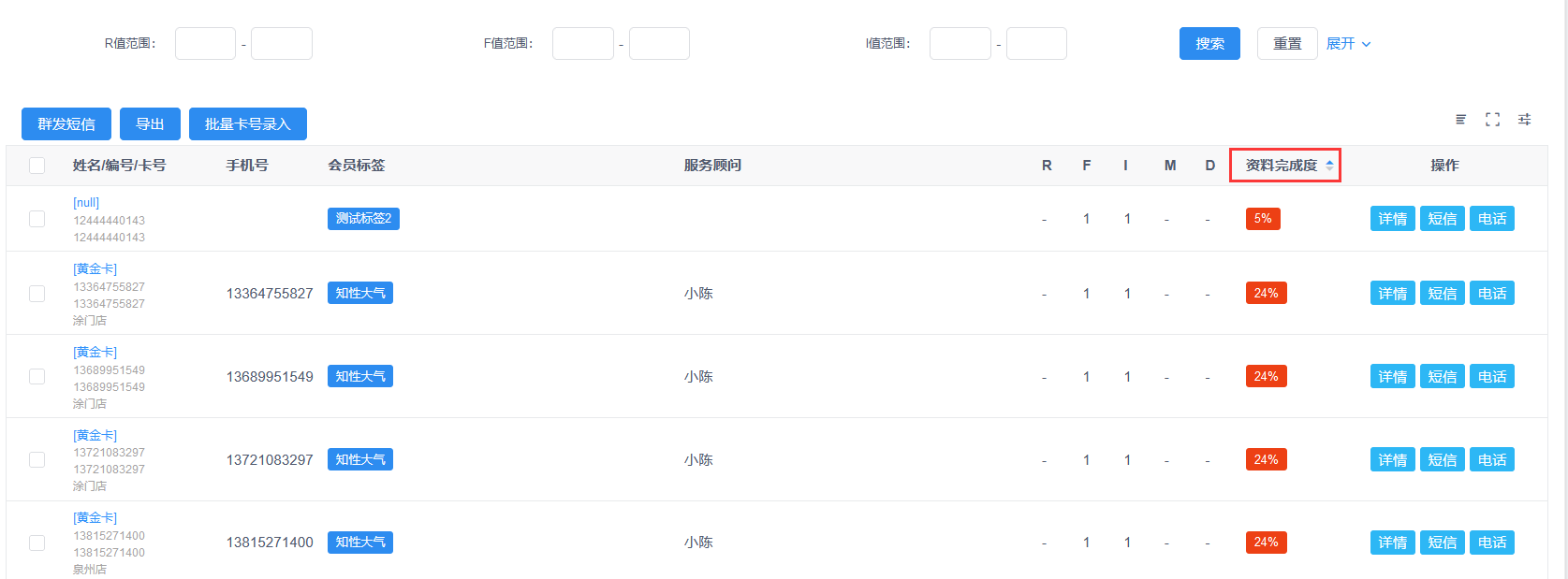The width and height of the screenshot is (1568, 579).
Task: Select checkbox for member 13689951549
Action: click(x=37, y=377)
